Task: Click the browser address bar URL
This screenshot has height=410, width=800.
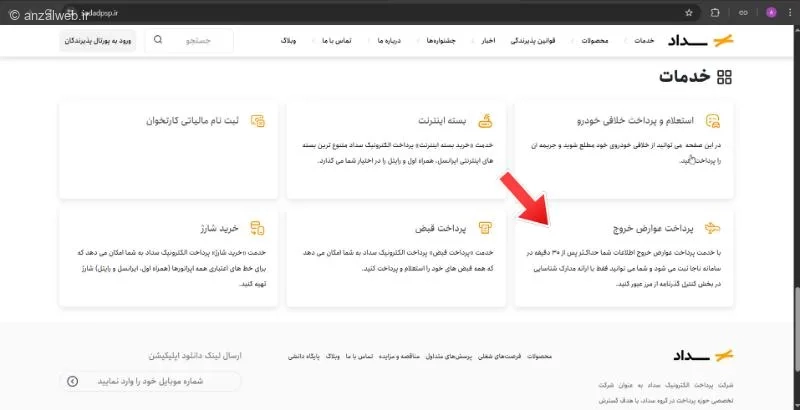Action: pyautogui.click(x=100, y=13)
